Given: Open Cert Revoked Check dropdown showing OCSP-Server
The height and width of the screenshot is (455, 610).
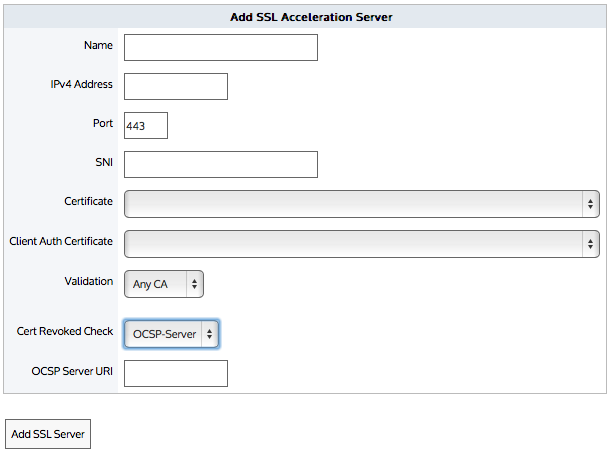Looking at the screenshot, I should tap(172, 334).
